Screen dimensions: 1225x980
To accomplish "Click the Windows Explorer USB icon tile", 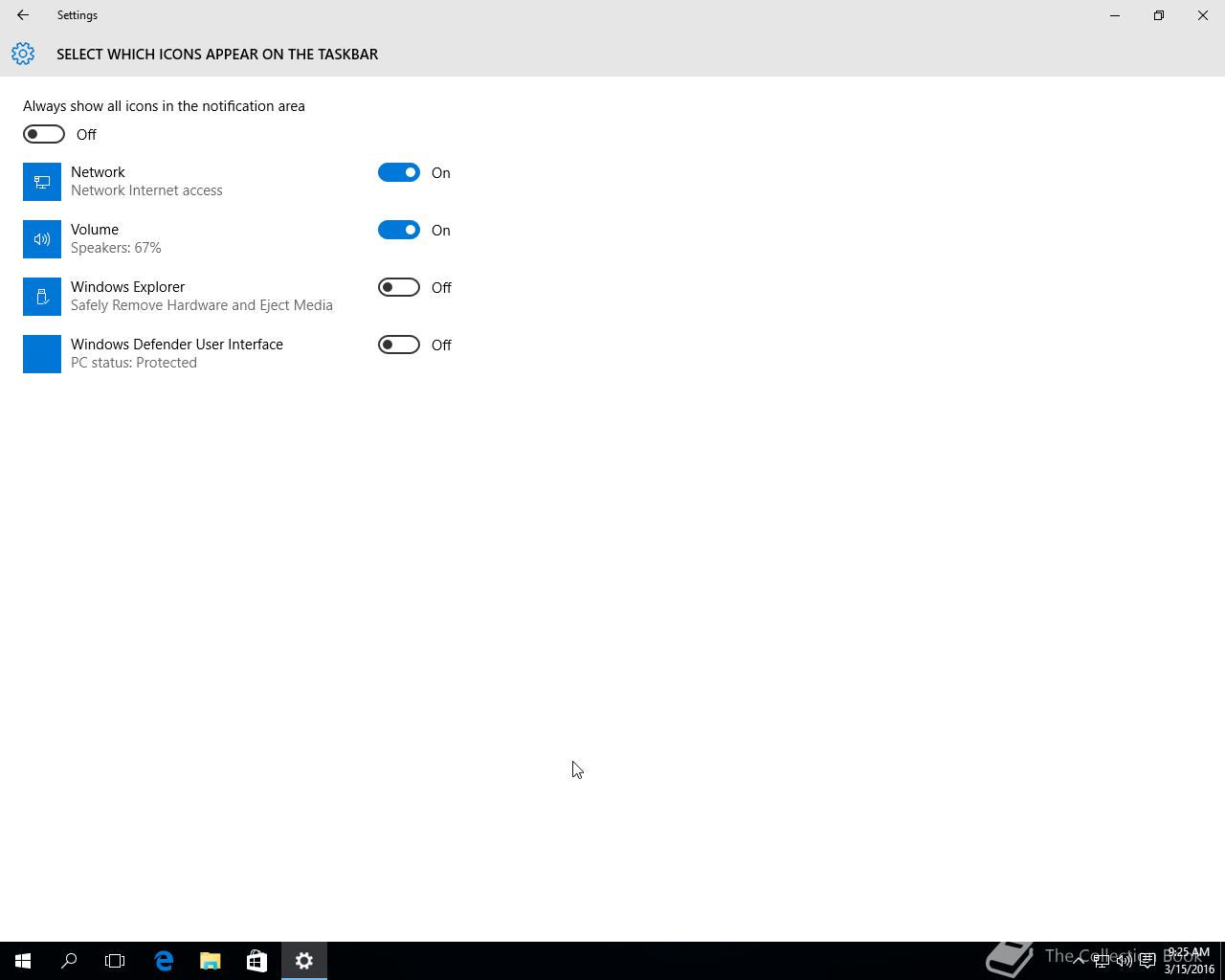I will 42,297.
